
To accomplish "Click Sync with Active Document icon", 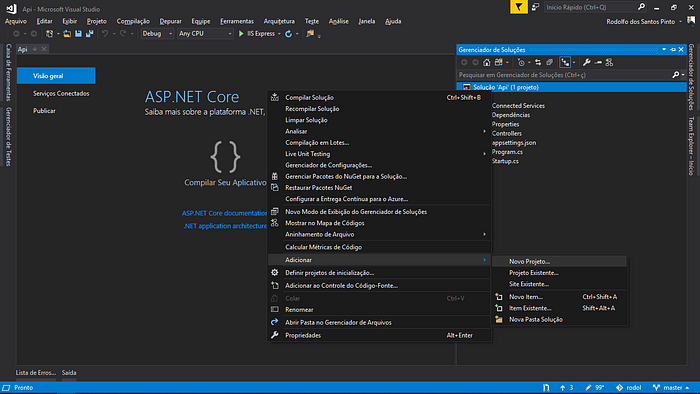I will click(538, 62).
